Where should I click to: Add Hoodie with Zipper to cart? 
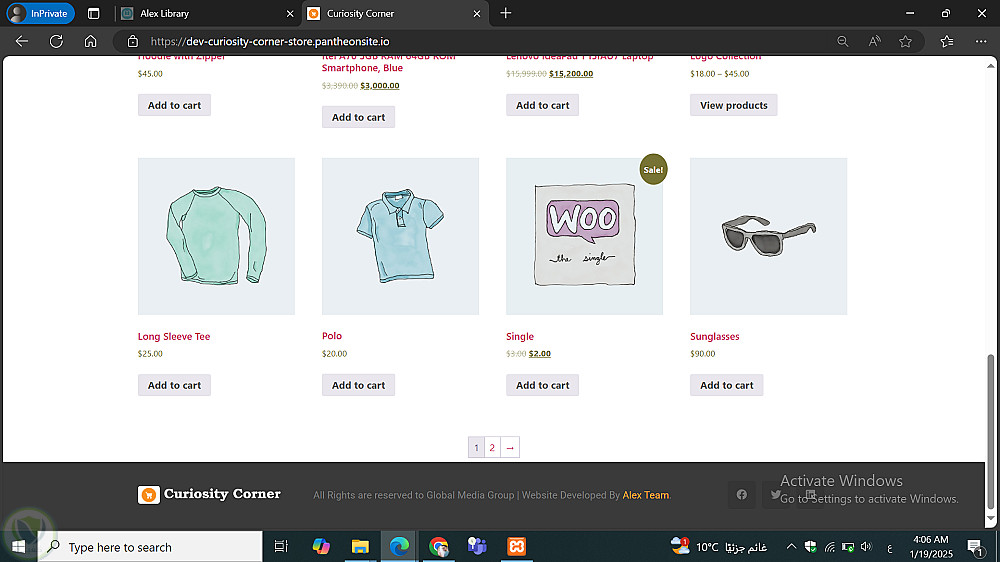[174, 105]
